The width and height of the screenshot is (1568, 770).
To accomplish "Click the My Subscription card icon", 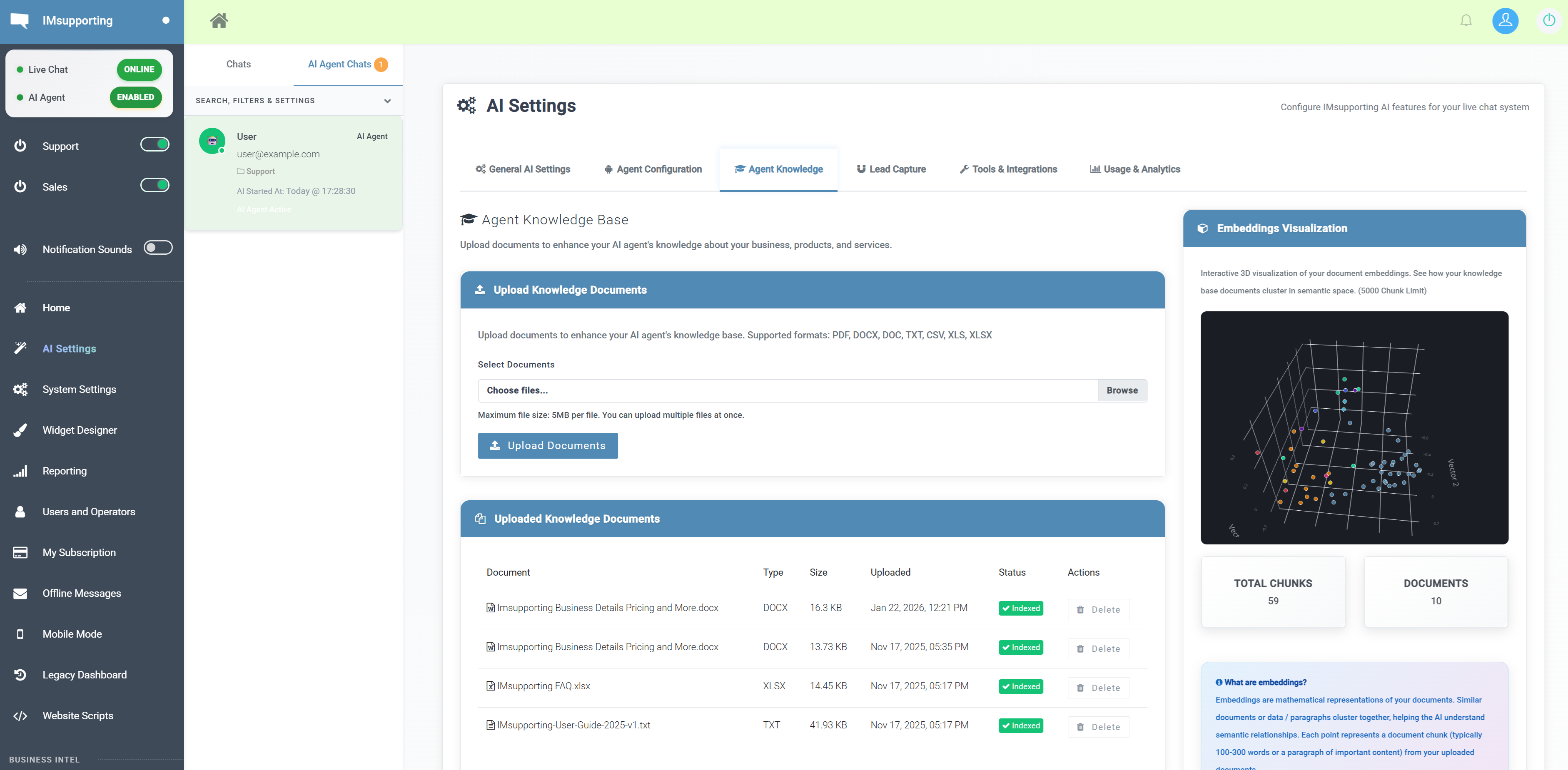I will [x=20, y=552].
